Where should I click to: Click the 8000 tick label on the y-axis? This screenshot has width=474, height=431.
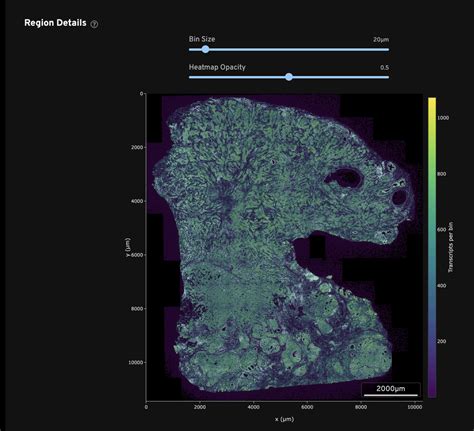pyautogui.click(x=137, y=309)
